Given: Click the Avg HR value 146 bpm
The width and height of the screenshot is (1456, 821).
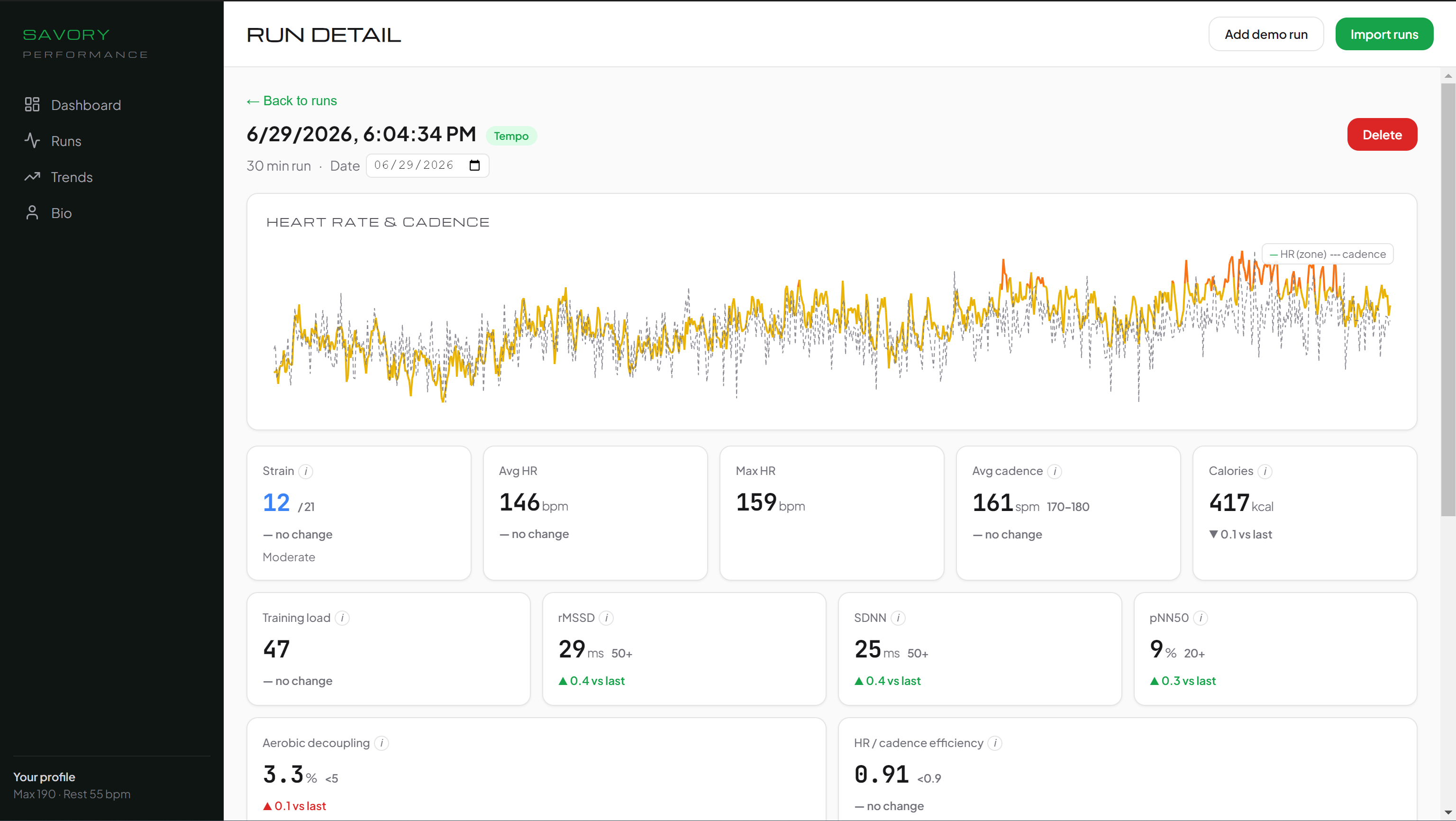Looking at the screenshot, I should click(x=534, y=502).
